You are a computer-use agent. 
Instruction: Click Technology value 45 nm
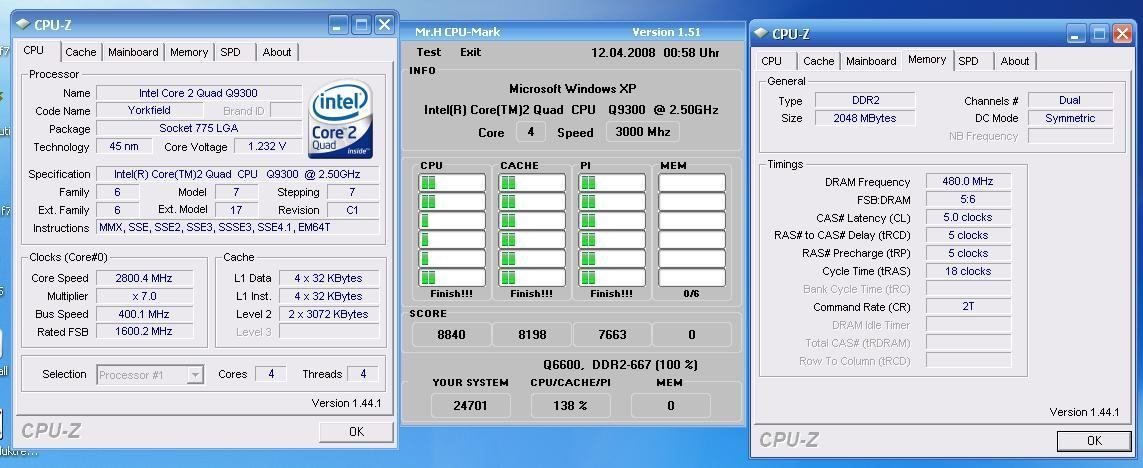[124, 147]
